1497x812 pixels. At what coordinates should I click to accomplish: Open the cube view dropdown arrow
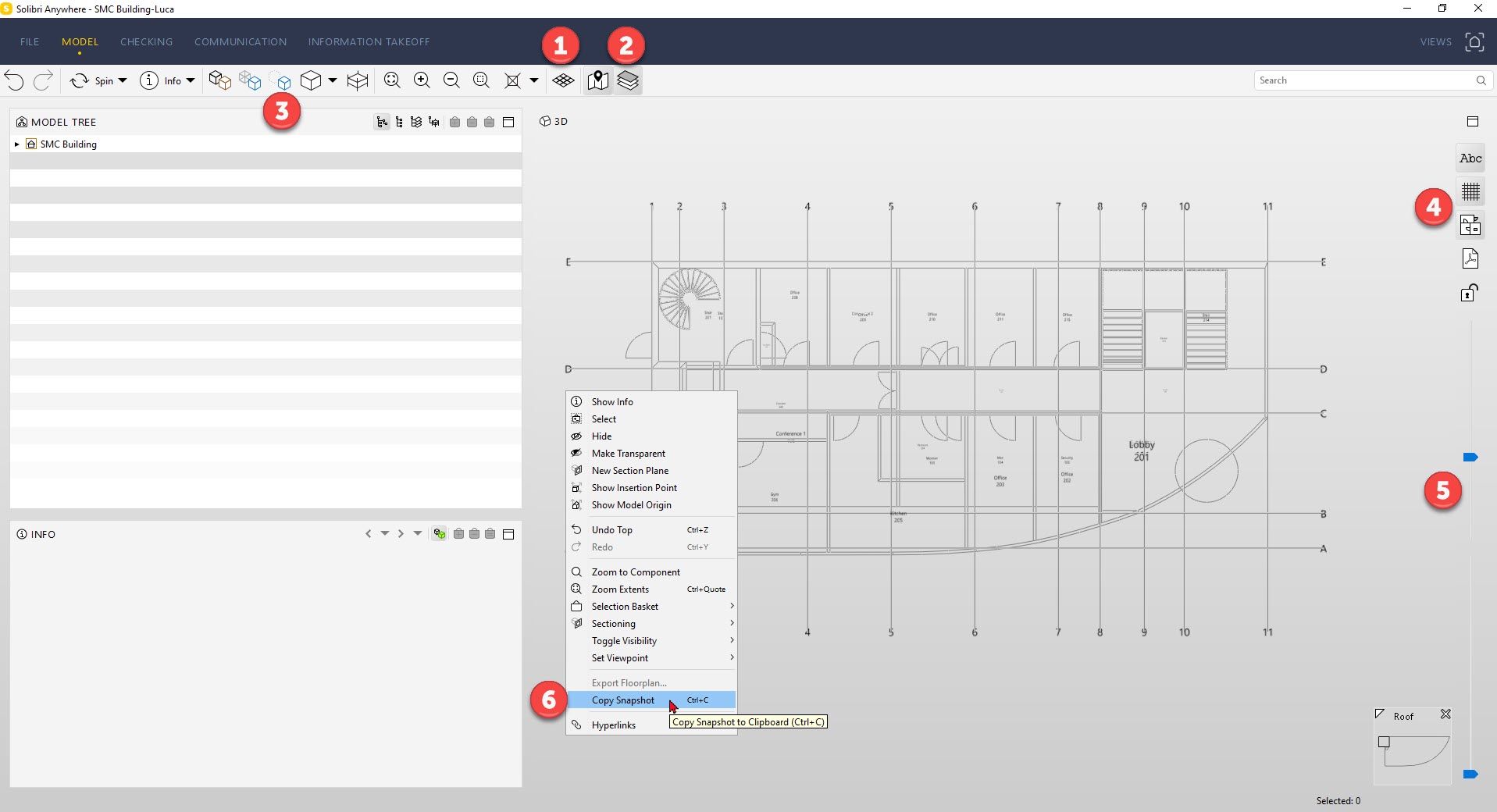tap(333, 80)
